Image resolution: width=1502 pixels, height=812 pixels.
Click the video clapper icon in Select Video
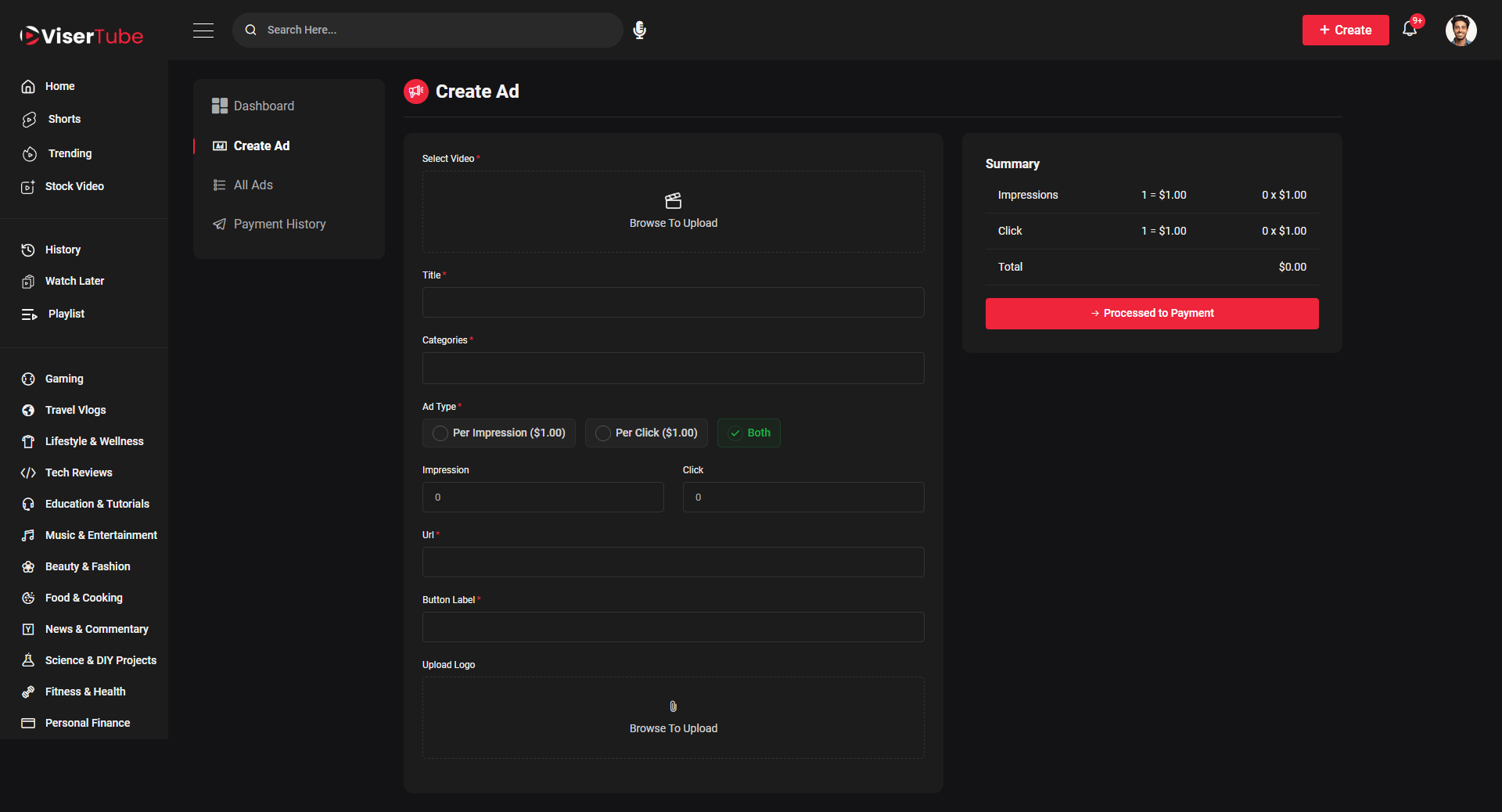(673, 201)
